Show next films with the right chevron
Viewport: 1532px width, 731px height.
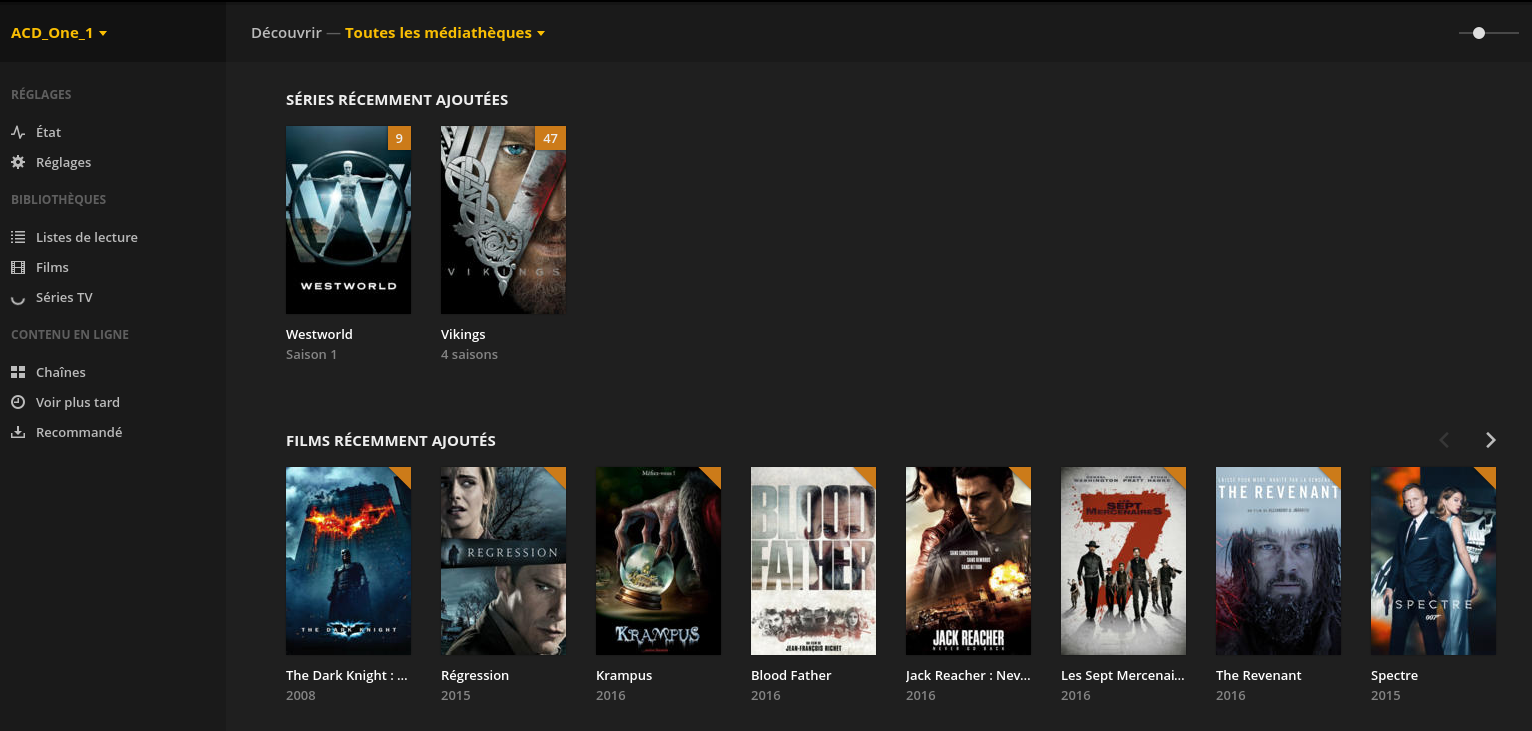coord(1490,440)
